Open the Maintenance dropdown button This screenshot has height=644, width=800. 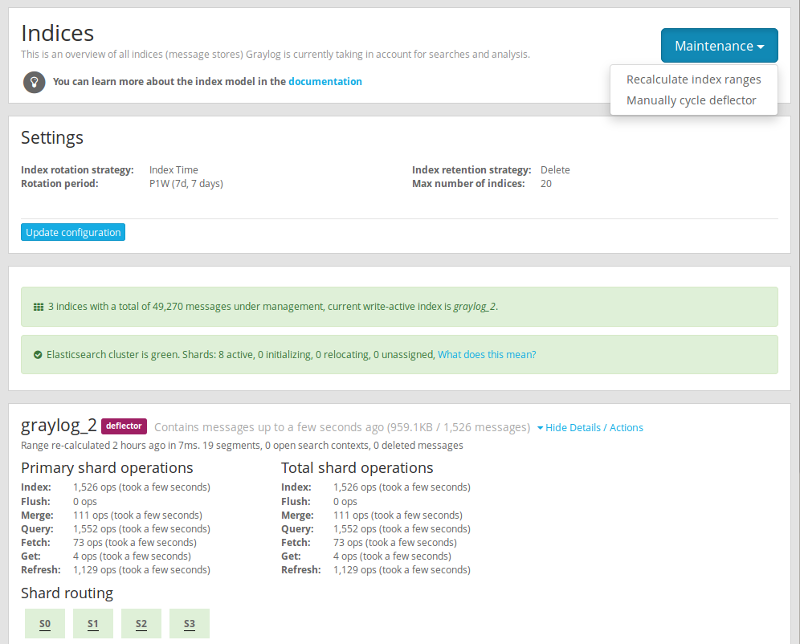(x=719, y=46)
